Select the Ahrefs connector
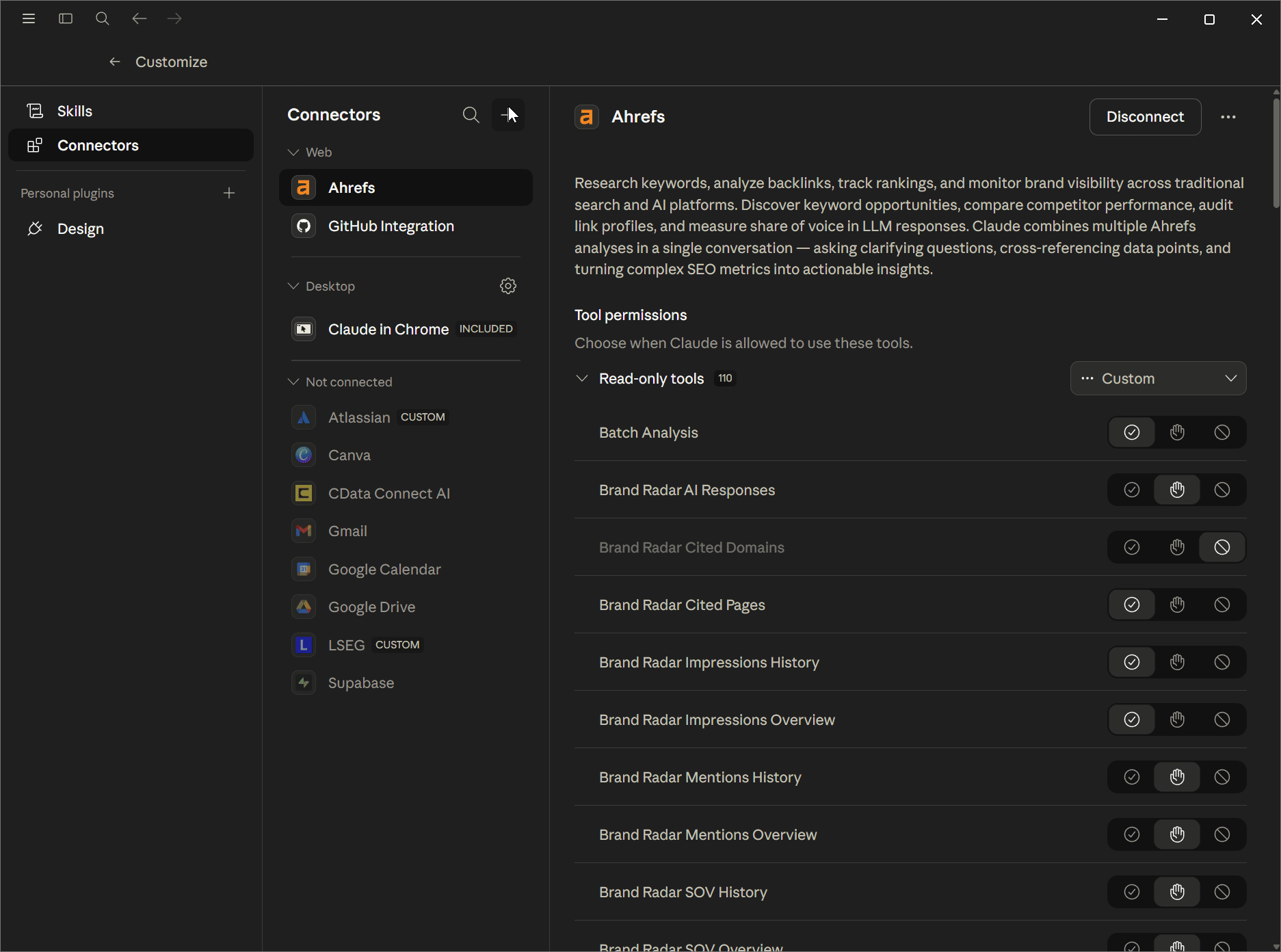This screenshot has height=952, width=1281. click(406, 187)
